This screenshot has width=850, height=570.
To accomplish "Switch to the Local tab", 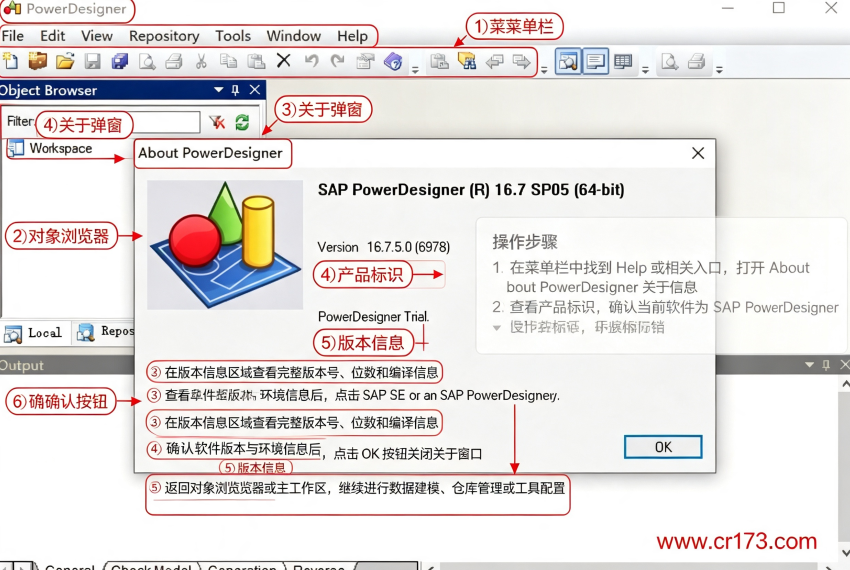I will [34, 333].
